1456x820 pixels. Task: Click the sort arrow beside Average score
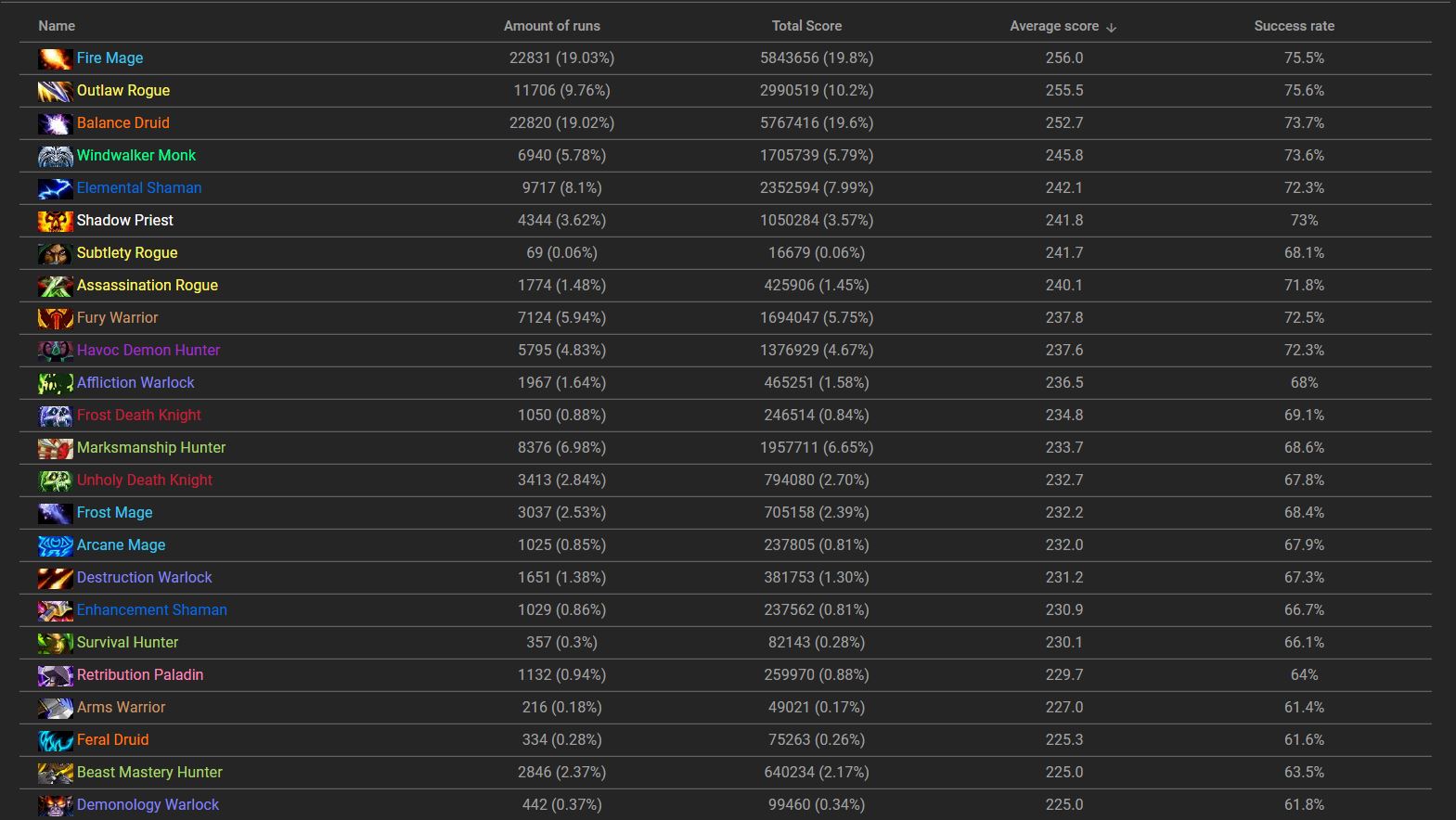click(x=1112, y=27)
